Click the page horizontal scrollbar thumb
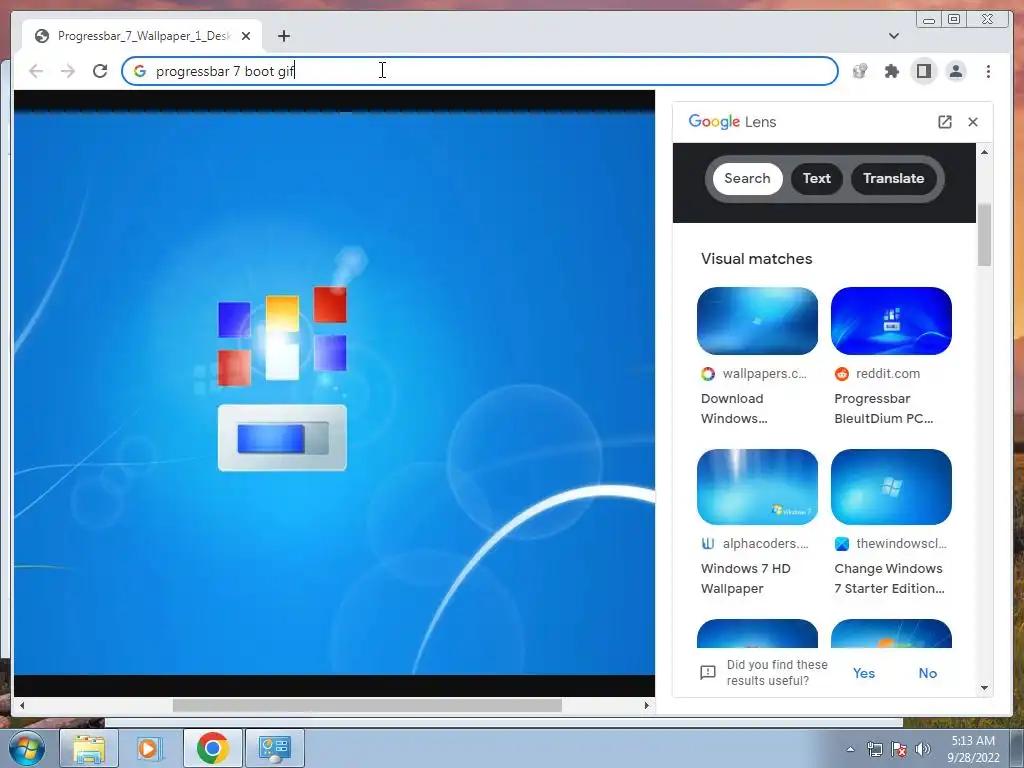This screenshot has width=1024, height=768. click(x=367, y=705)
